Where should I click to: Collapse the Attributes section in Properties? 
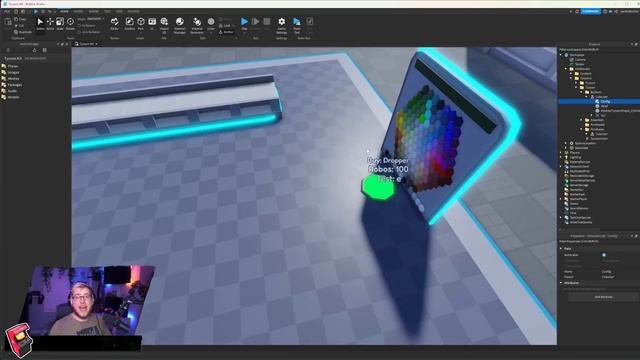tap(561, 282)
